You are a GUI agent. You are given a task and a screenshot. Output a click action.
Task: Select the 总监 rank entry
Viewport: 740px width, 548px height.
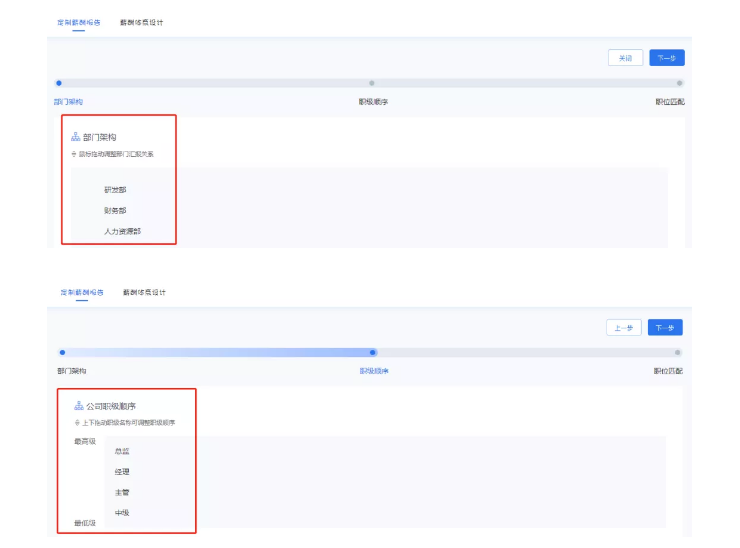point(122,451)
